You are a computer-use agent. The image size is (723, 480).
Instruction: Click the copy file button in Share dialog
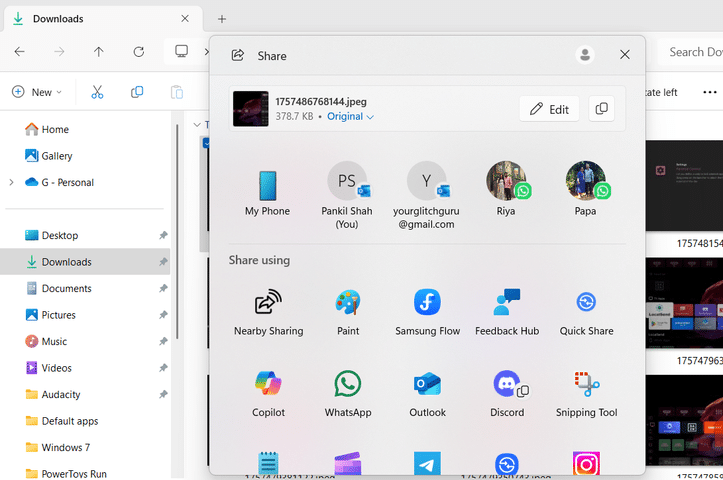(601, 109)
